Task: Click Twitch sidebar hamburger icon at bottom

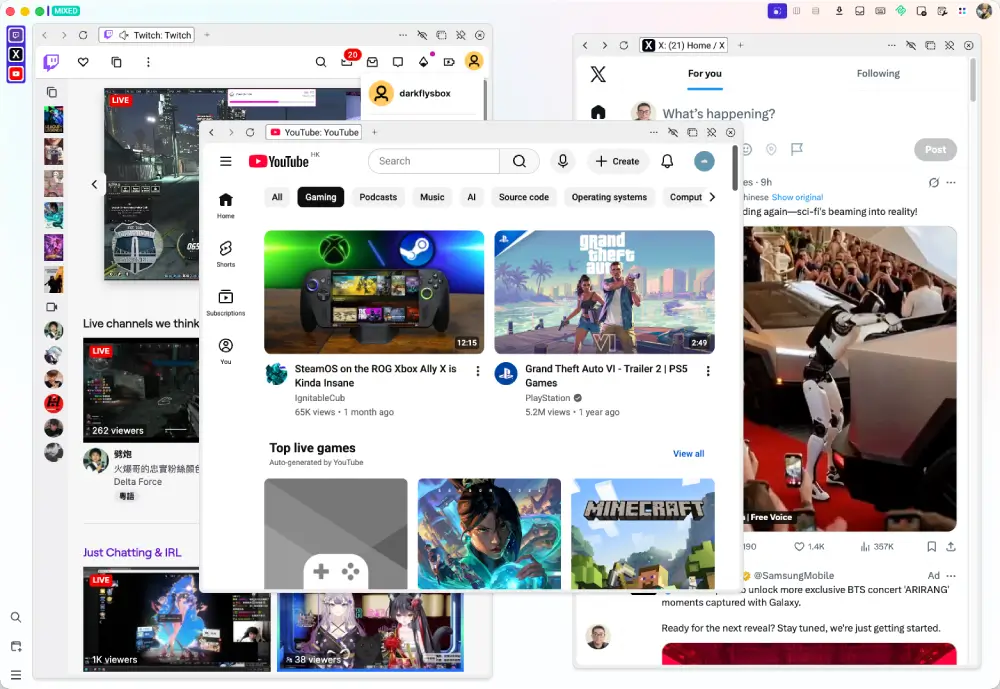Action: point(16,674)
